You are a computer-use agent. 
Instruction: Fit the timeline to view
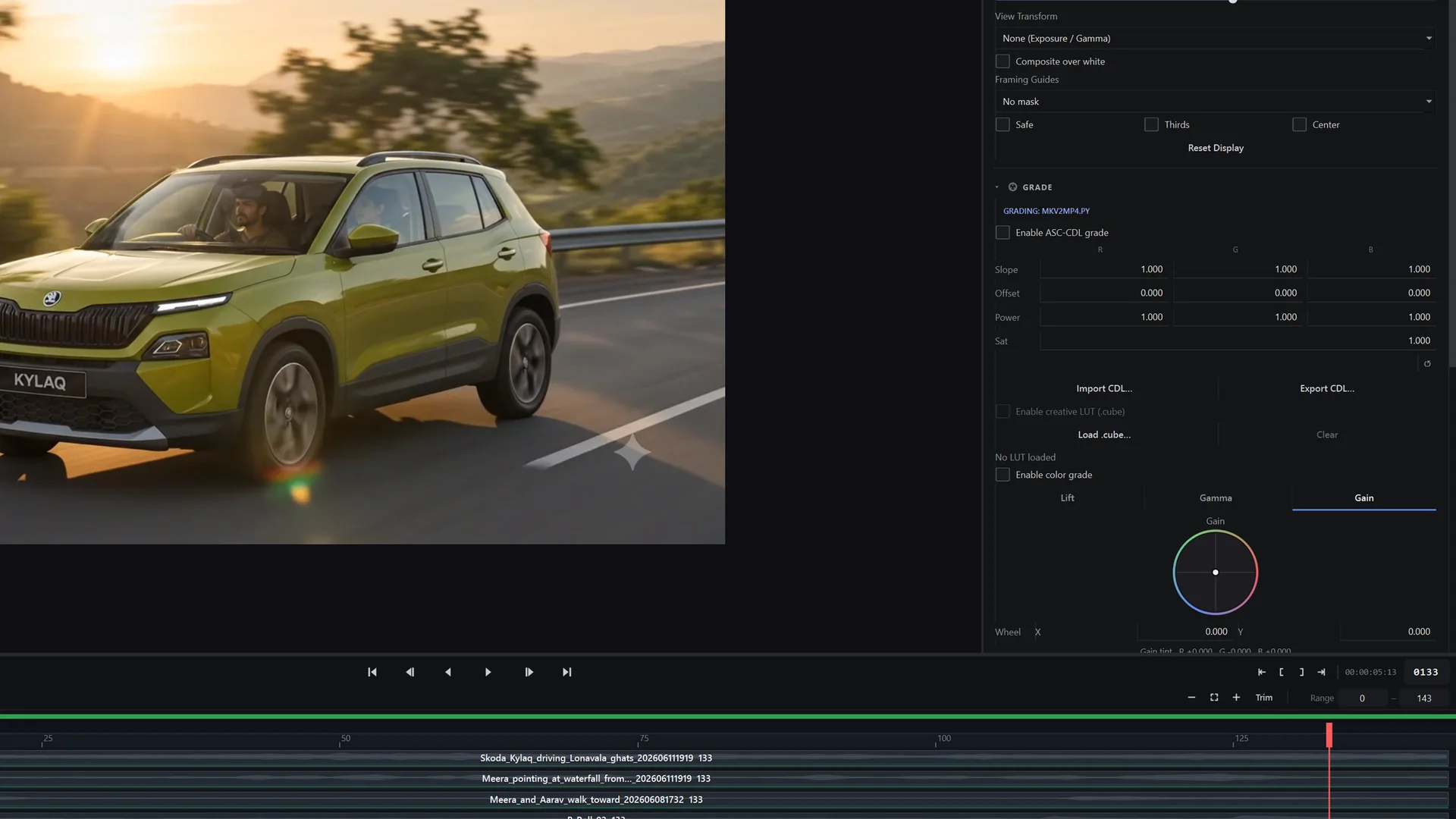click(1214, 698)
